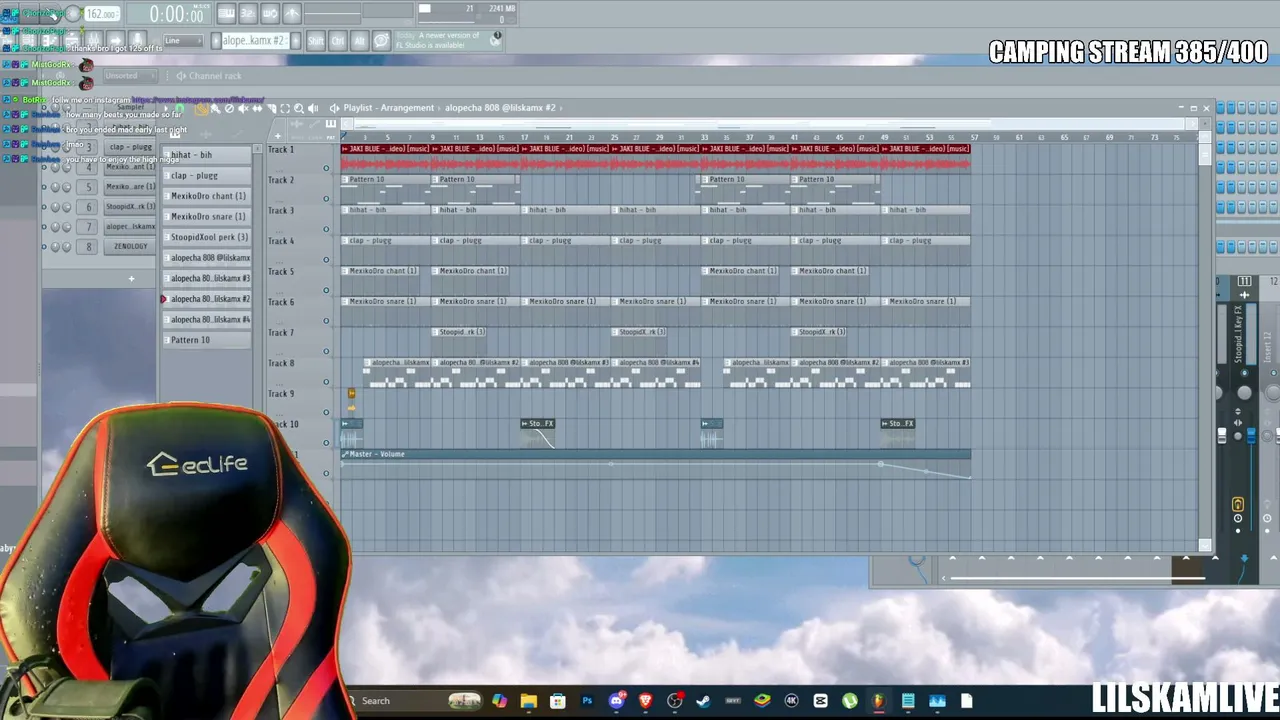
Task: Select MexikoDro chant (1) in the pattern picker
Action: click(207, 196)
